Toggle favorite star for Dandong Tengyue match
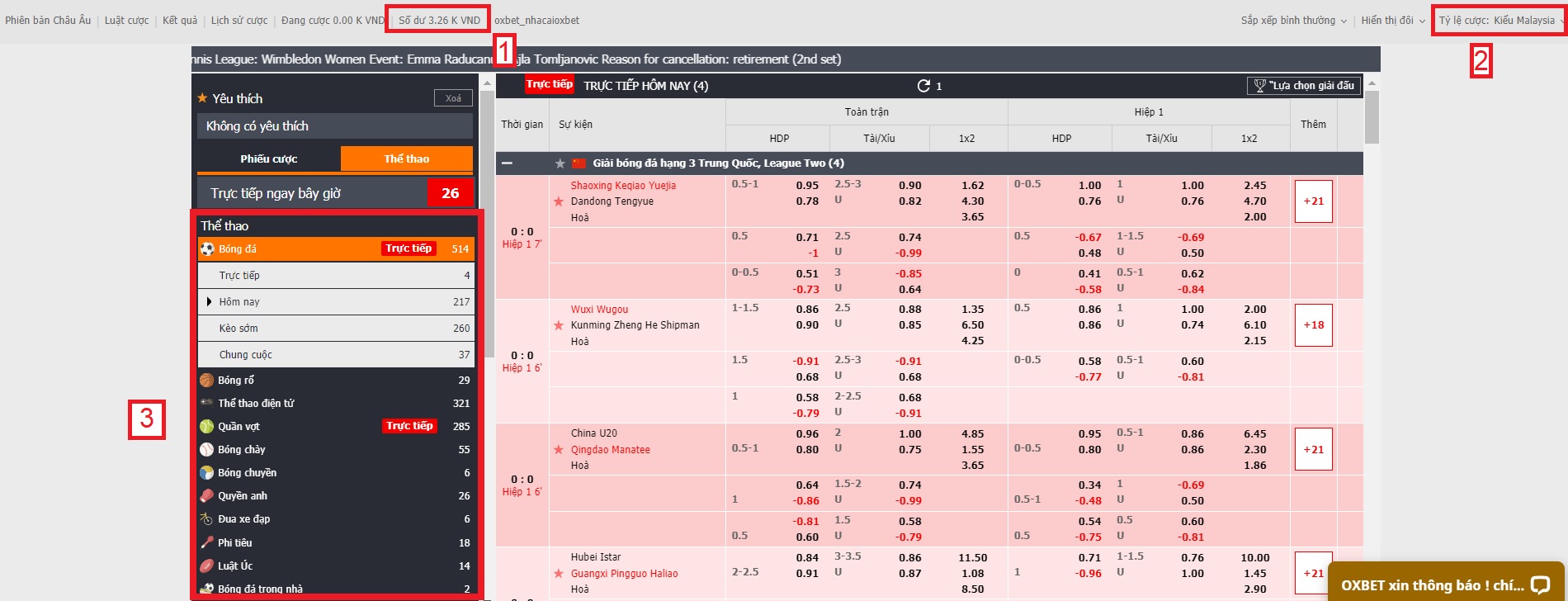This screenshot has width=1568, height=601. (x=559, y=201)
